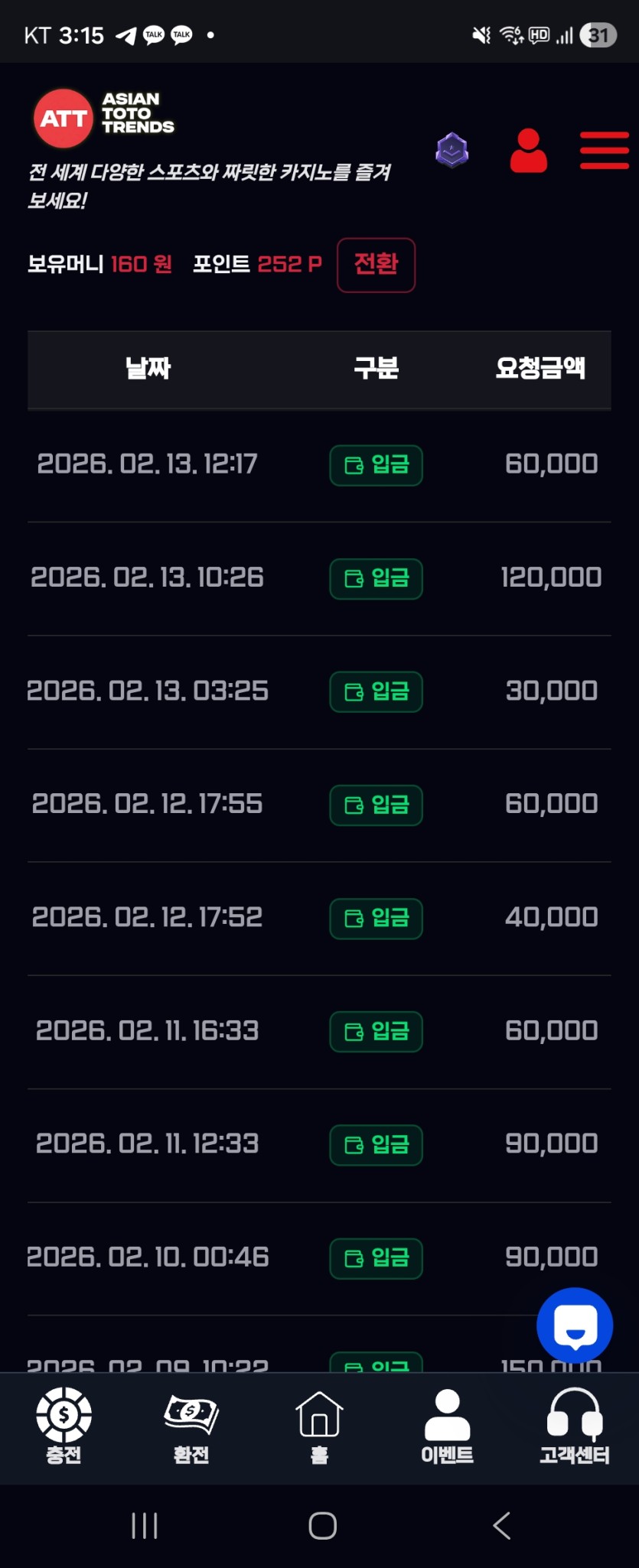
Task: Open Android recent apps button
Action: 145,1525
